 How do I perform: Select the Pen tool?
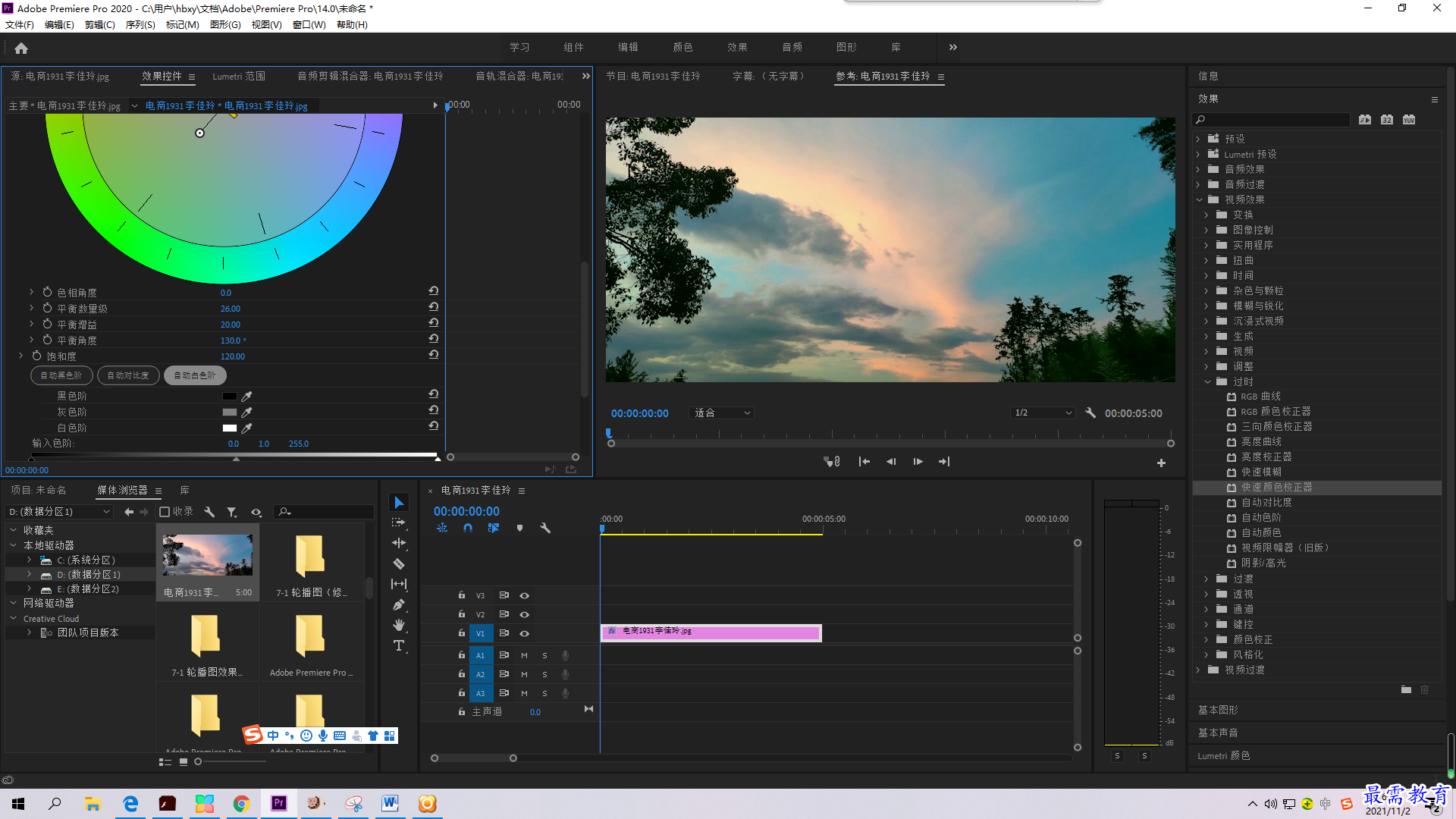pyautogui.click(x=399, y=604)
